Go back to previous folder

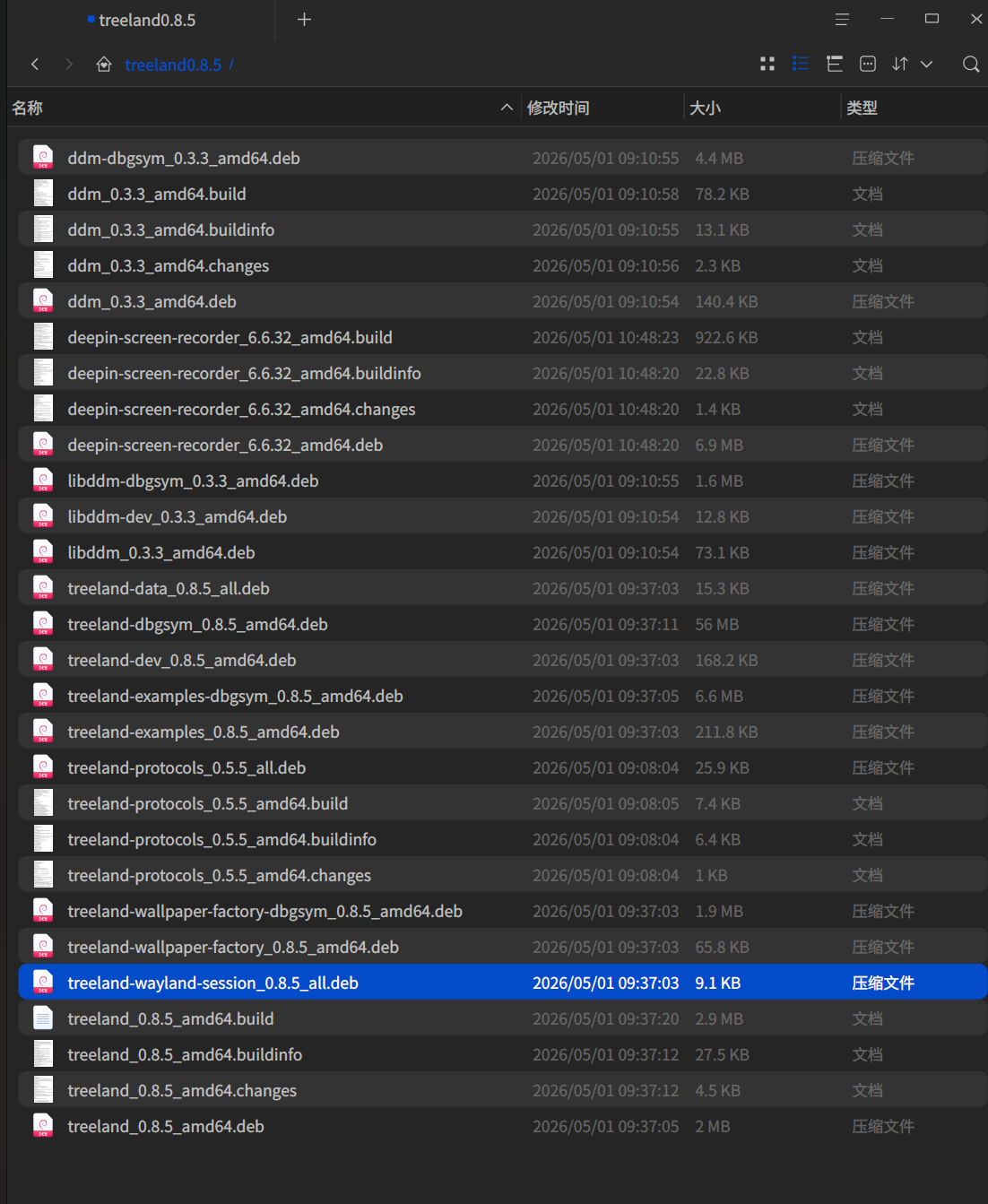click(x=35, y=65)
